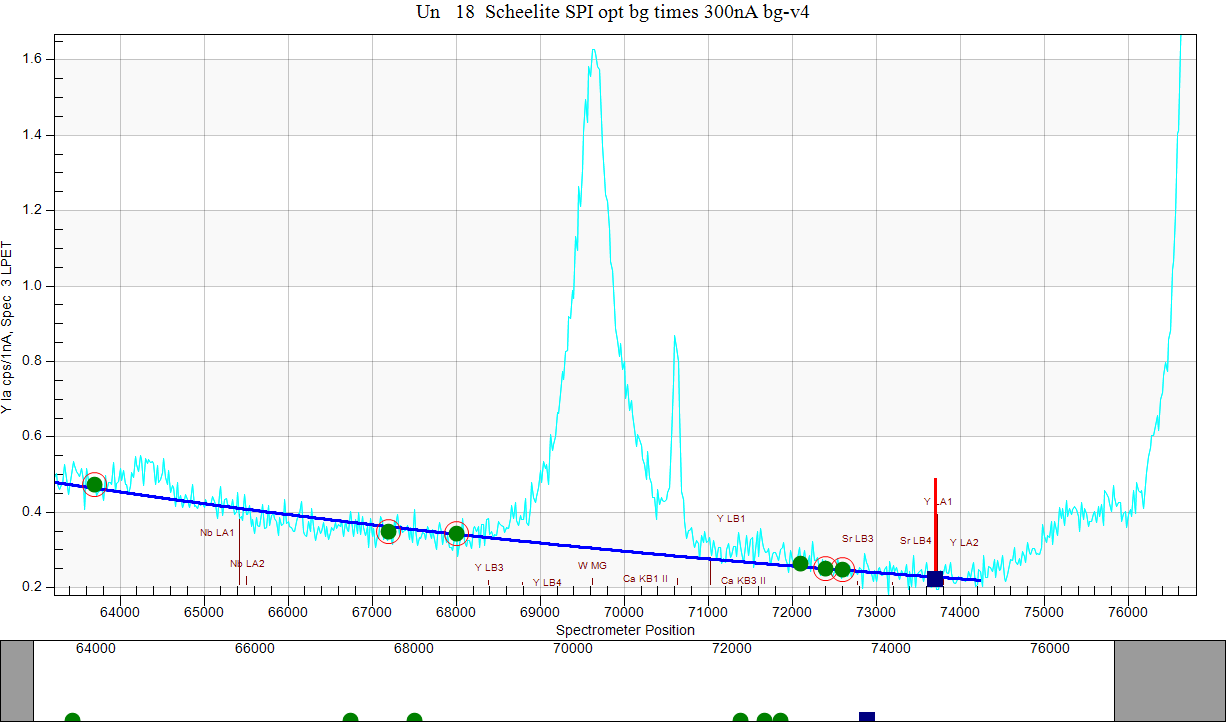This screenshot has height=722, width=1226.
Task: Select the circled green point near 72400
Action: pyautogui.click(x=825, y=568)
